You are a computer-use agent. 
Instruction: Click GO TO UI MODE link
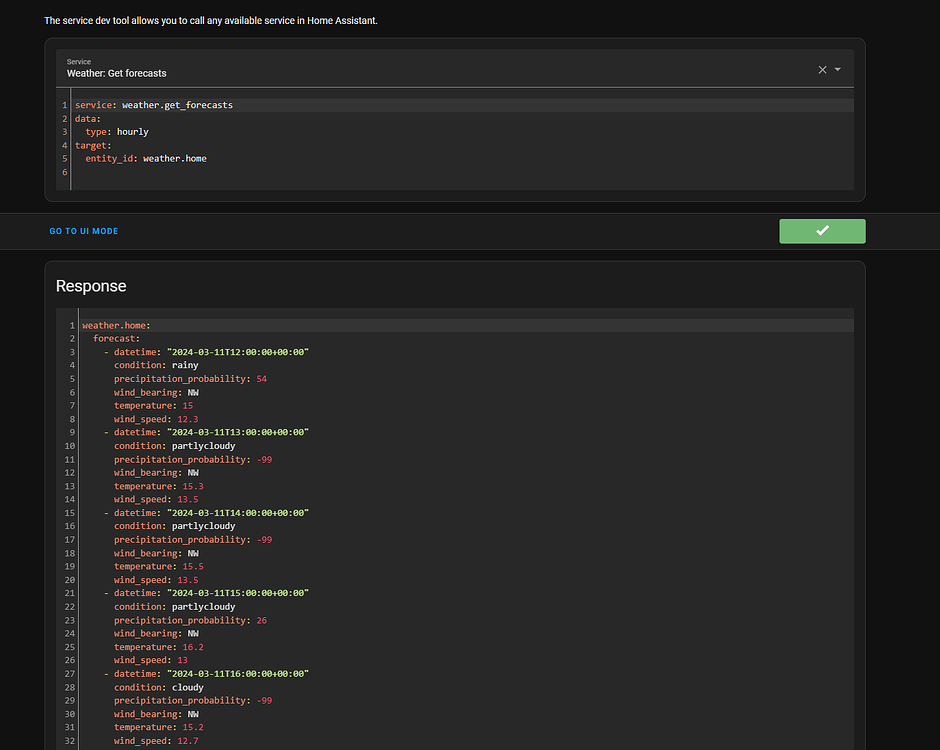pos(84,231)
